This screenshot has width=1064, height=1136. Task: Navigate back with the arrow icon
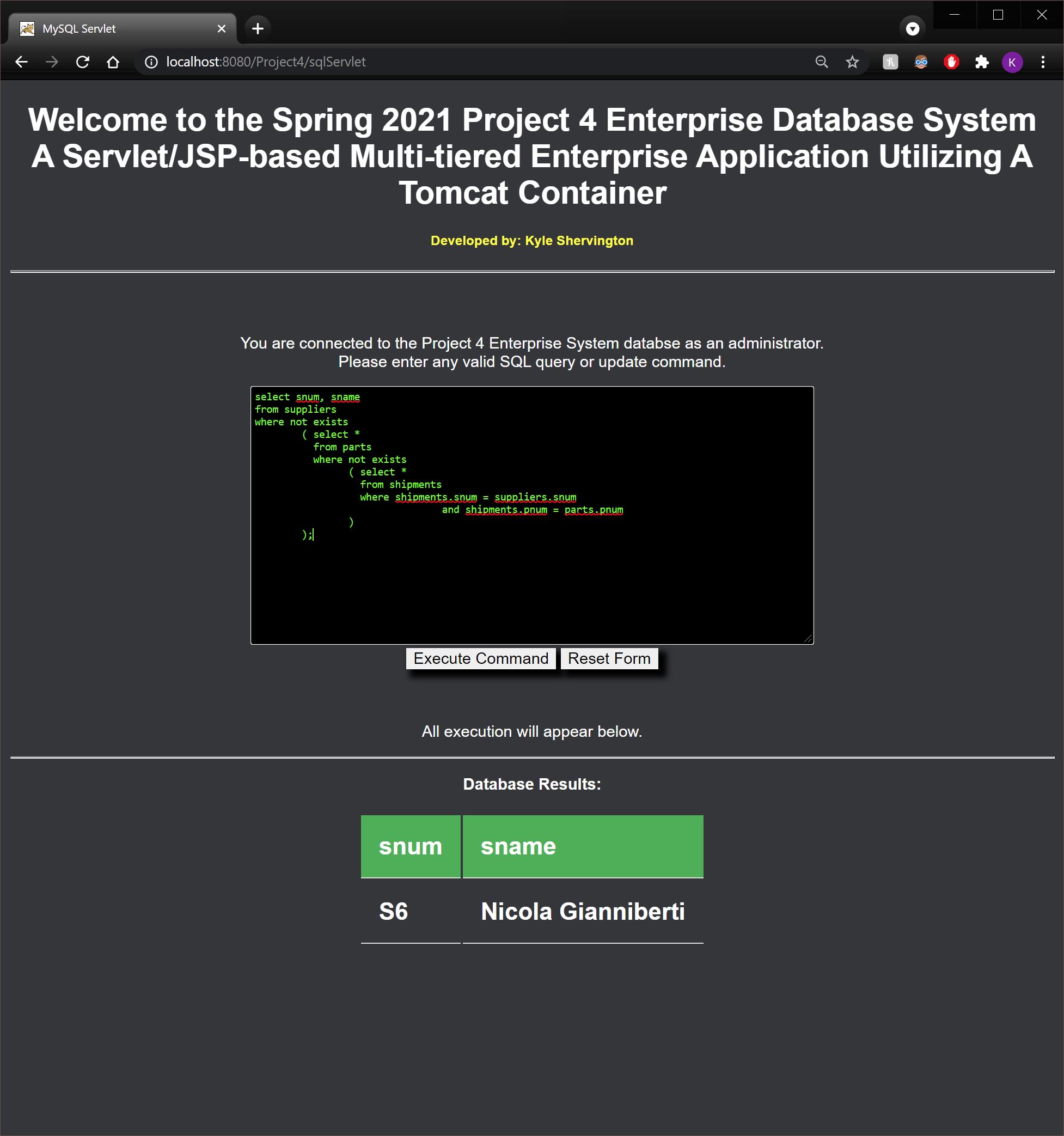(x=21, y=62)
